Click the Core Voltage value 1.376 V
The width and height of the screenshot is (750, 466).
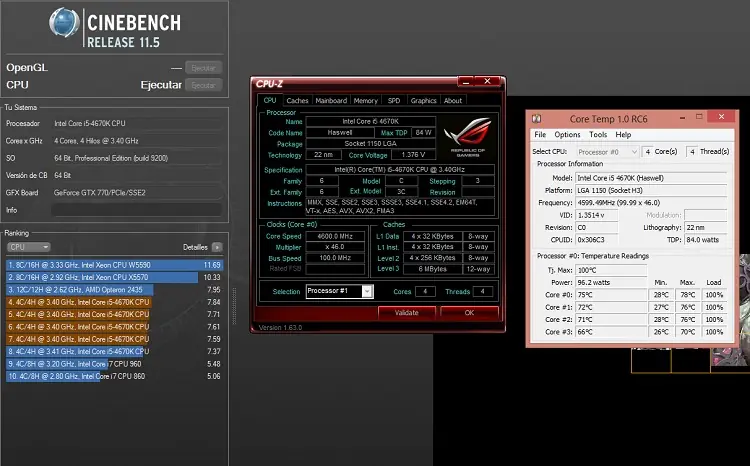point(413,155)
